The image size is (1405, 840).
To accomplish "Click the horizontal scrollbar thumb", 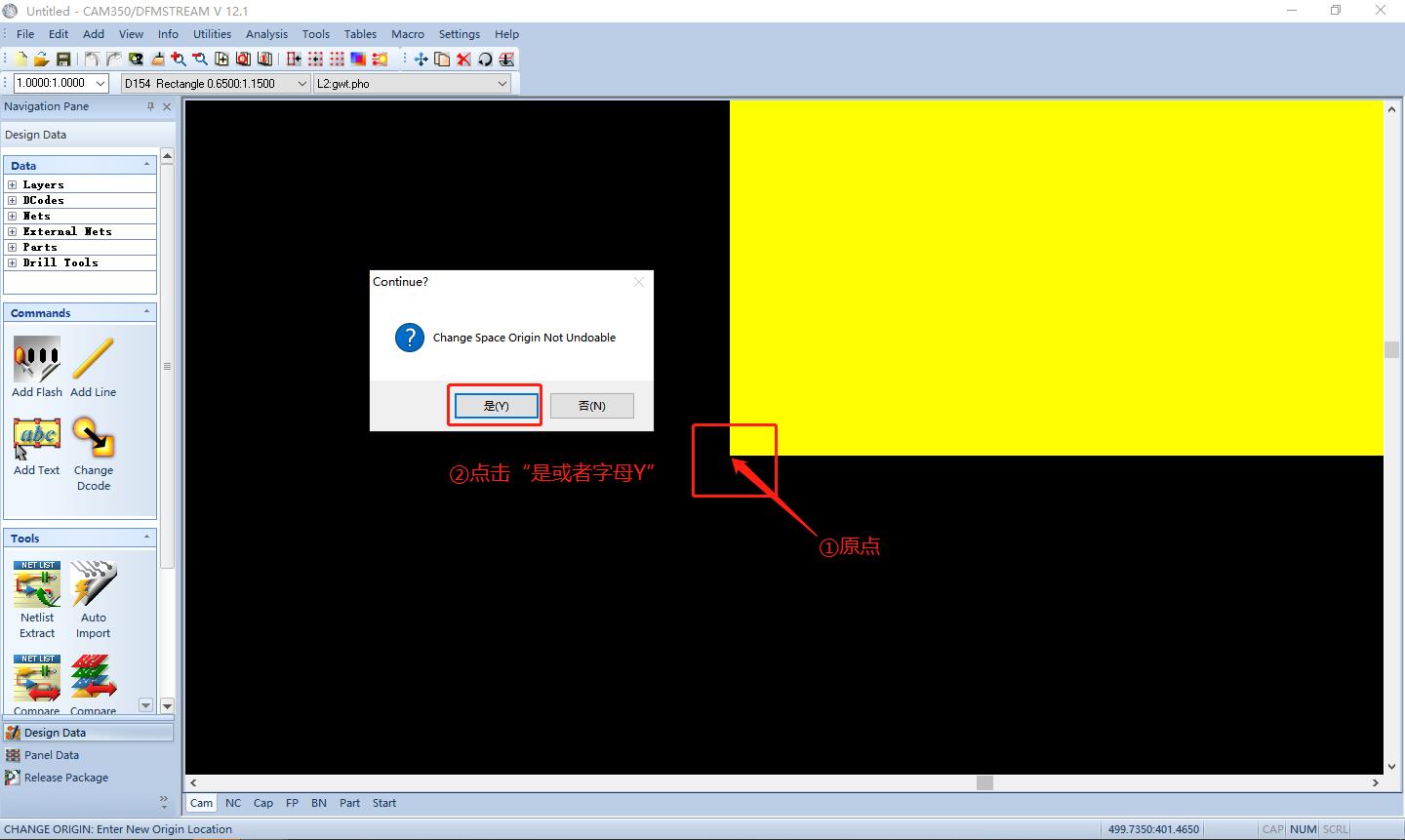I will [984, 782].
